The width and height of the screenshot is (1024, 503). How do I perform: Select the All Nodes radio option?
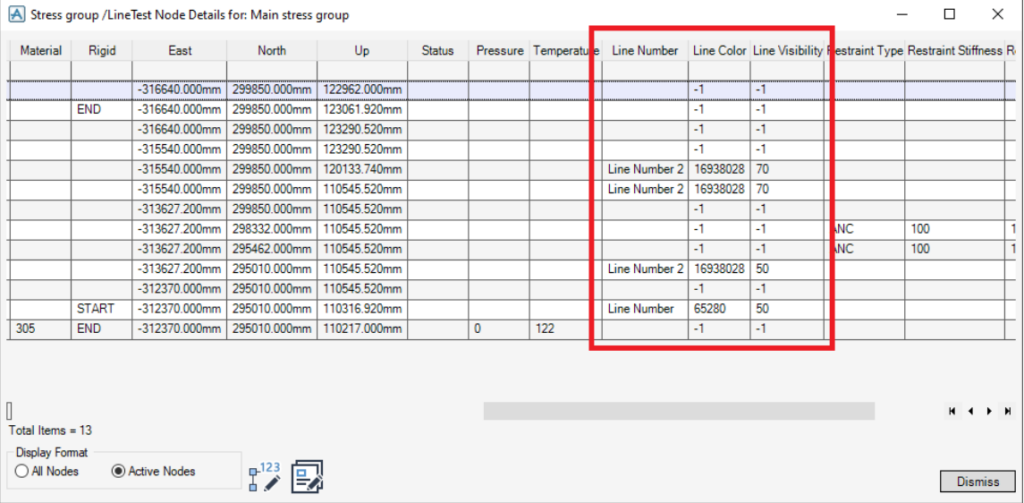[22, 471]
